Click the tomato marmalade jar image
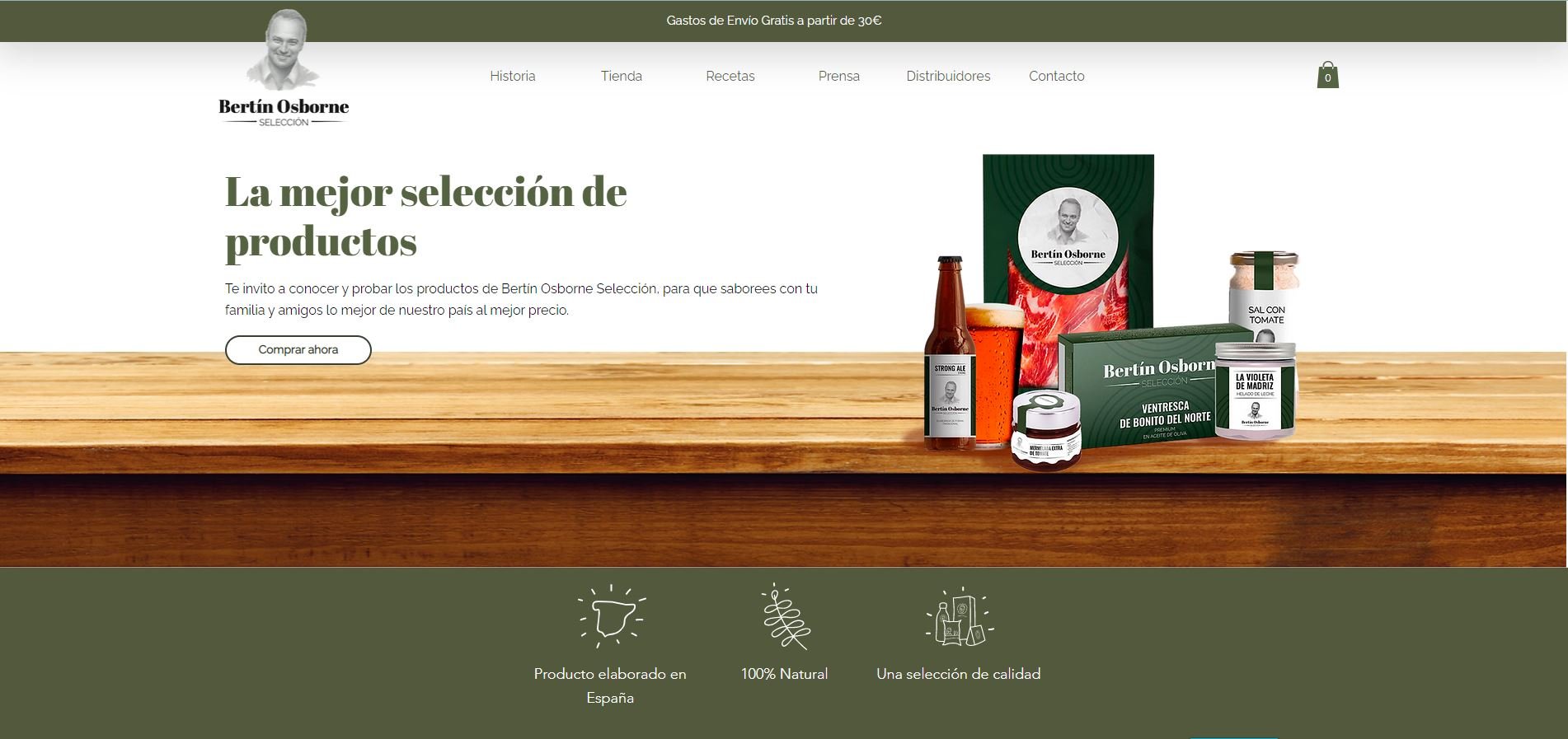This screenshot has height=739, width=1568. coord(1046,430)
